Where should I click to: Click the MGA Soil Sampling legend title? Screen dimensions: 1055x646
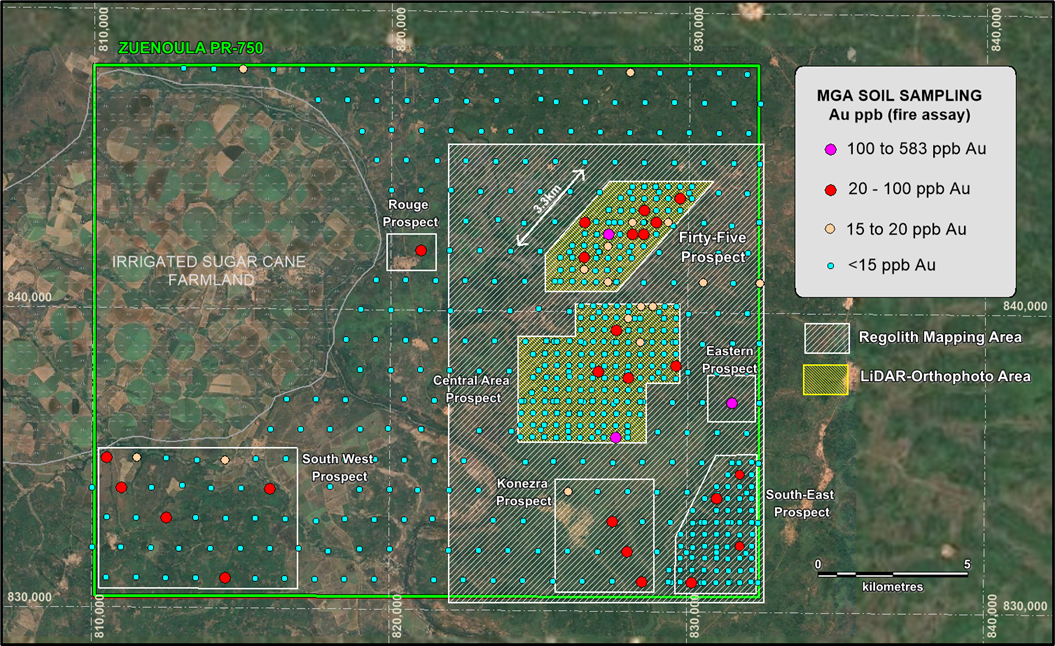(896, 103)
